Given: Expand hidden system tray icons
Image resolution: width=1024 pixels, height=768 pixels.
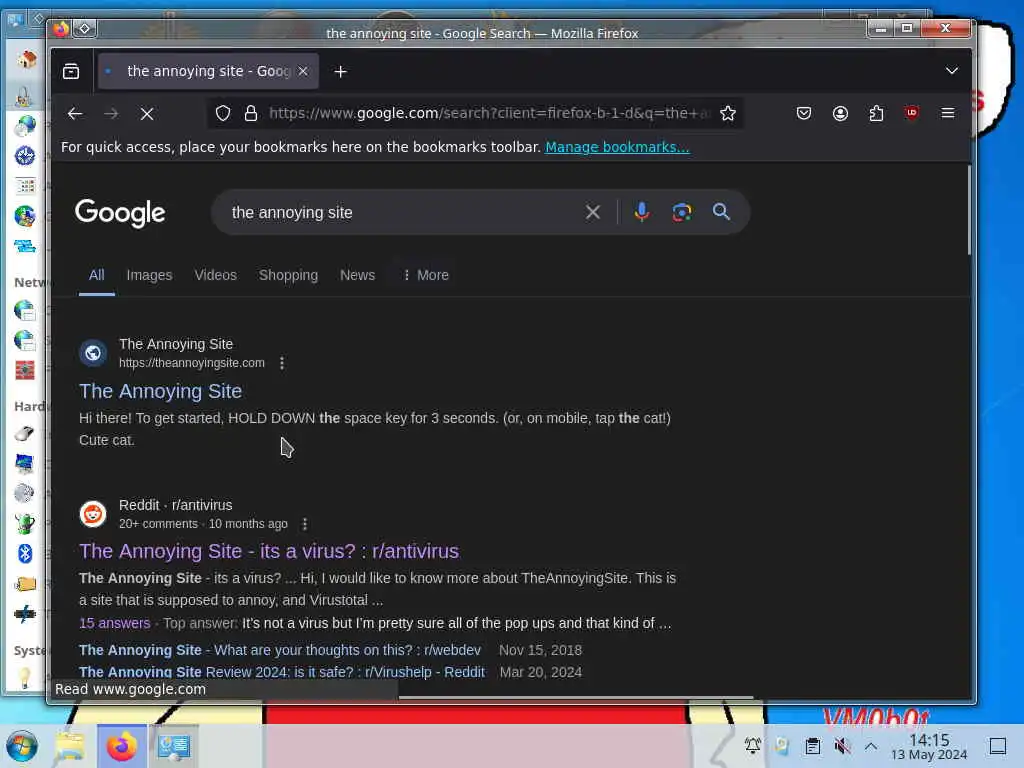Looking at the screenshot, I should tap(871, 745).
